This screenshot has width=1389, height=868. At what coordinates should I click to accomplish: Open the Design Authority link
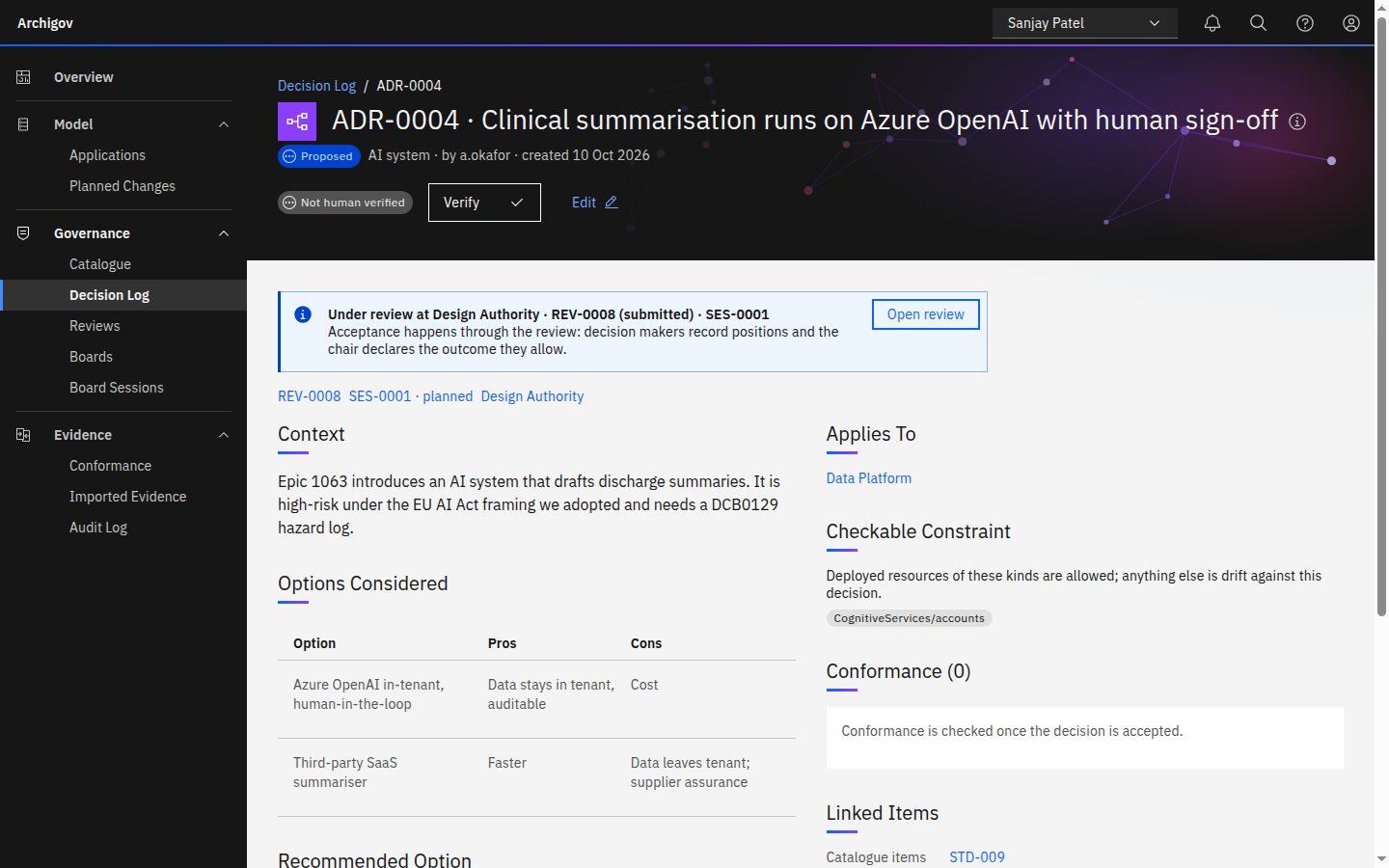point(532,396)
